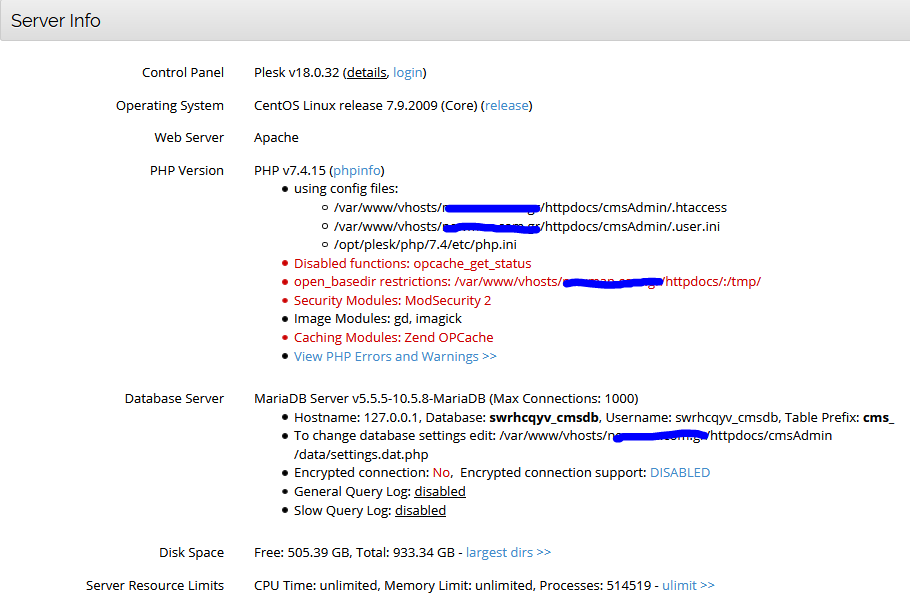Open the CentOS 'release' link

pos(507,106)
